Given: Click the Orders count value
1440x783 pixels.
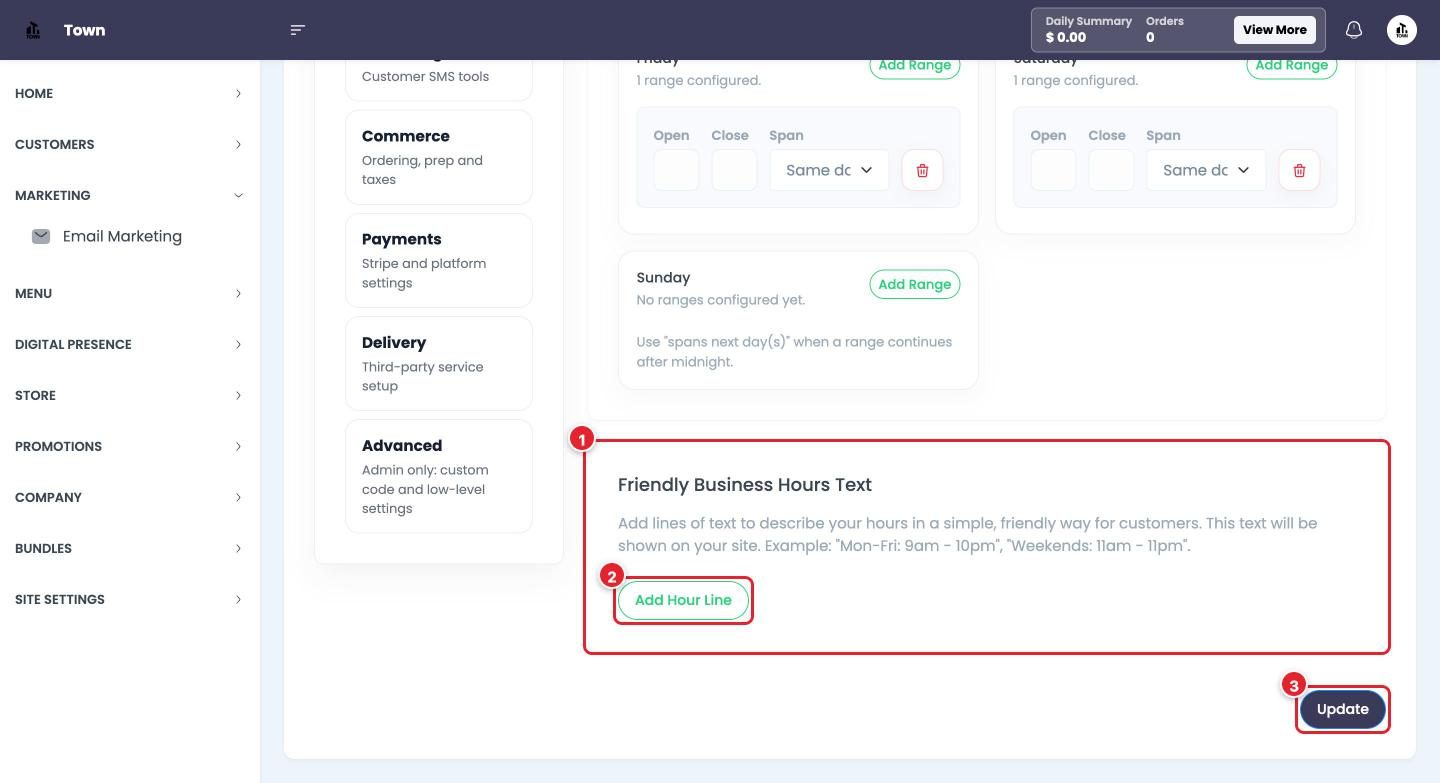Looking at the screenshot, I should coord(1150,38).
